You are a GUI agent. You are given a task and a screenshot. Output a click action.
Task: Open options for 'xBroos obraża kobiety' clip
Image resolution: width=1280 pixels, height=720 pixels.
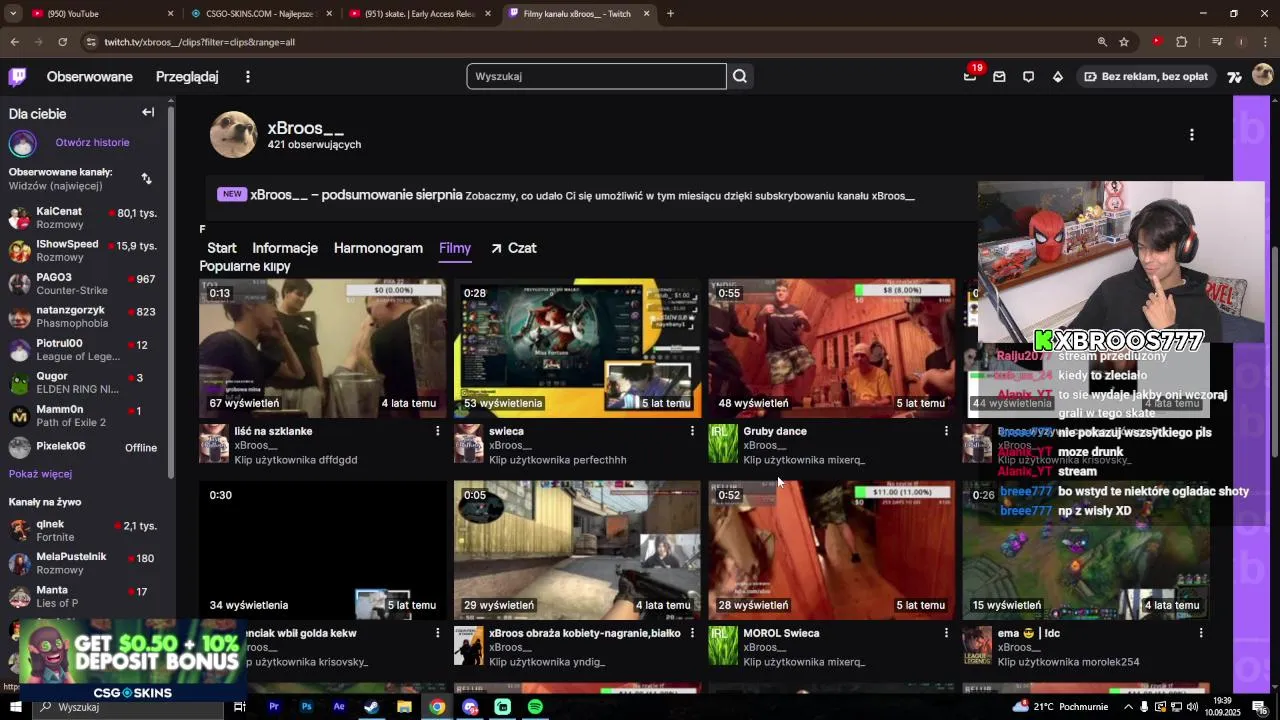(x=692, y=633)
